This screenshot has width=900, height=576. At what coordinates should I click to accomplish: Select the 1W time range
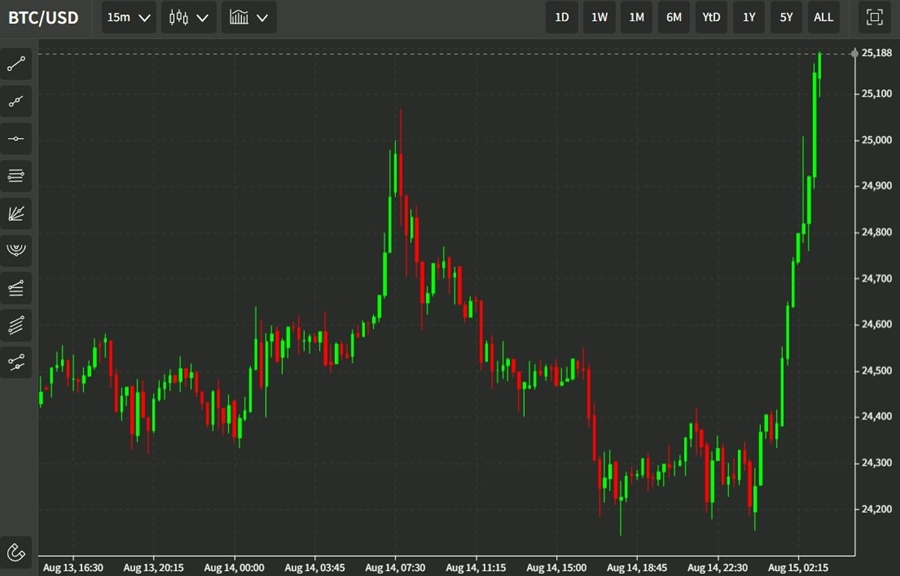click(x=599, y=17)
